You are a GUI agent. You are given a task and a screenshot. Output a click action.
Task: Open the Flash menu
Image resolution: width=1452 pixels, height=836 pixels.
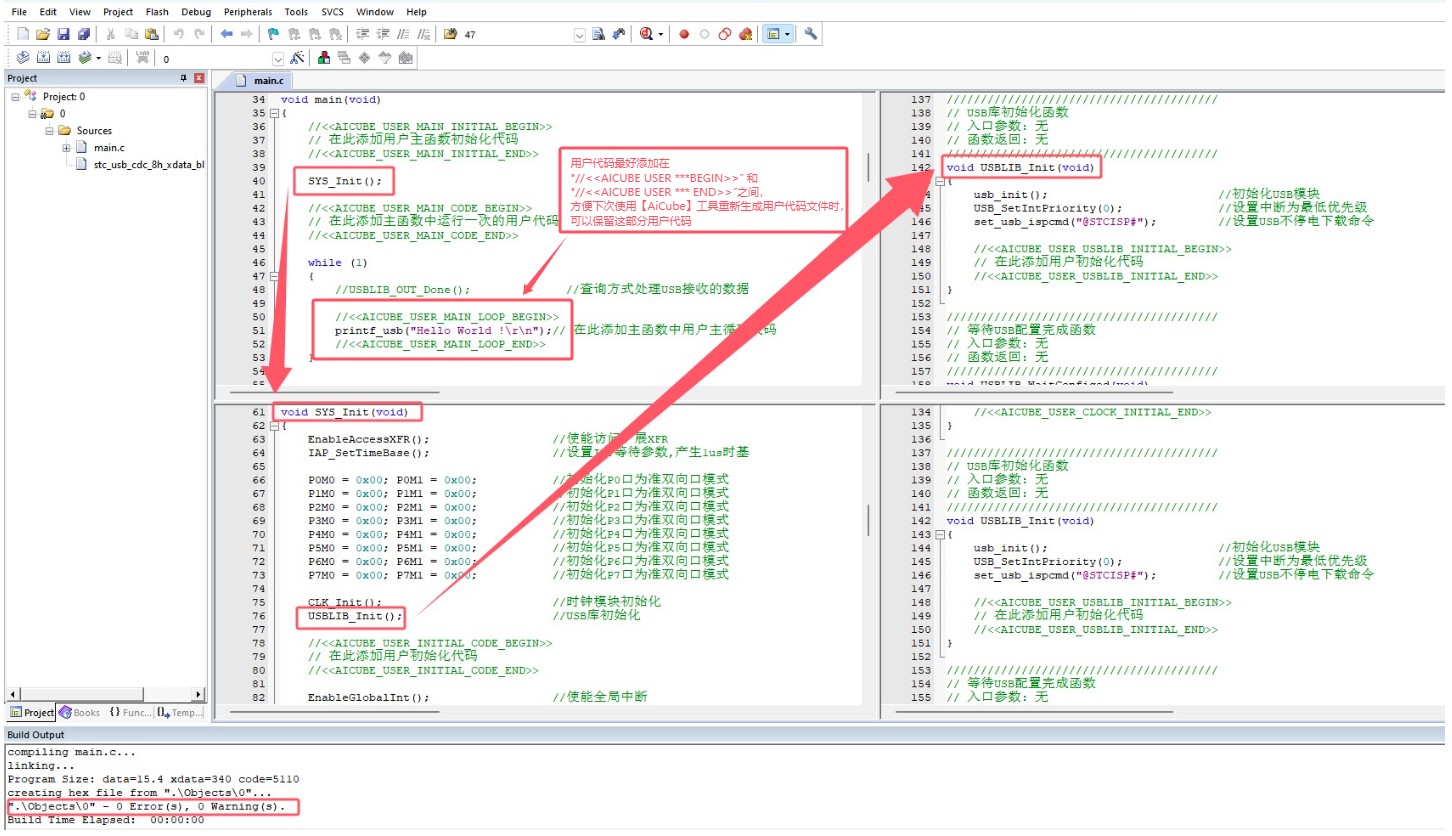click(x=157, y=12)
